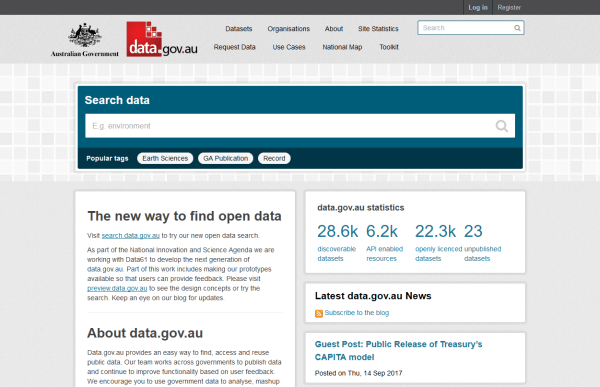The height and width of the screenshot is (387, 600).
Task: Open Toolkit in navigation
Action: coord(389,47)
